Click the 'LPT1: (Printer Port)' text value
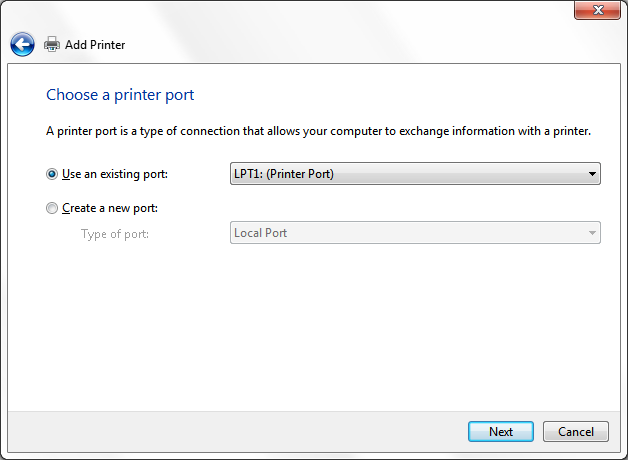 [284, 174]
